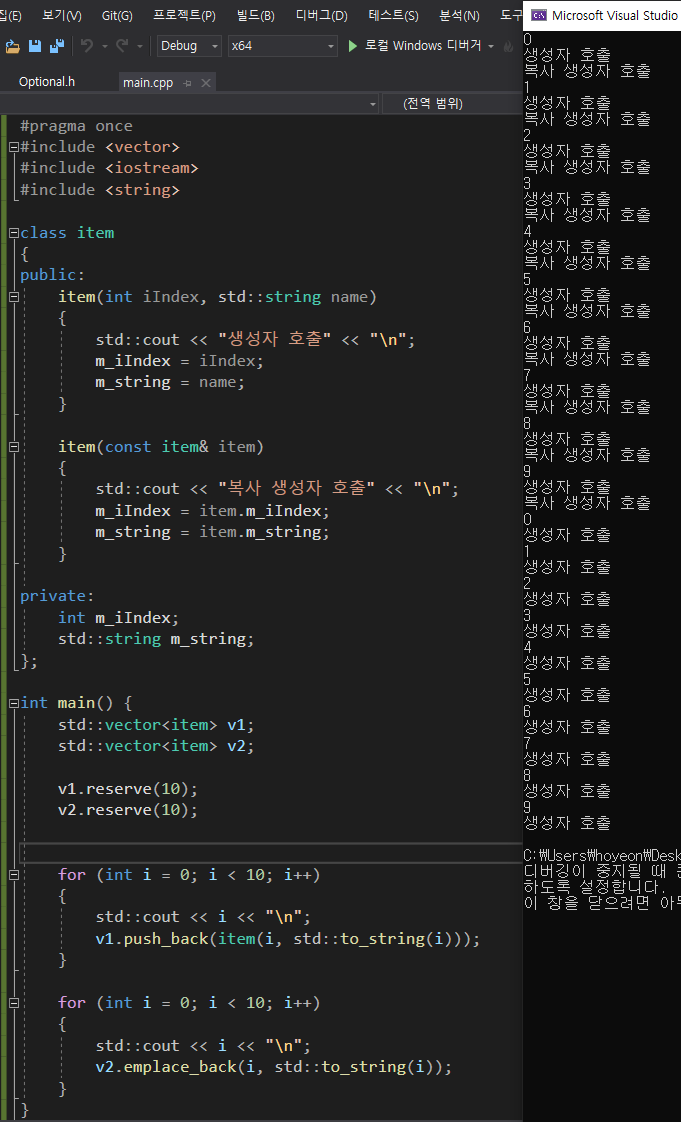Image resolution: width=681 pixels, height=1122 pixels.
Task: Collapse the item(int iIndex, std::string name) constructor
Action: (14, 296)
